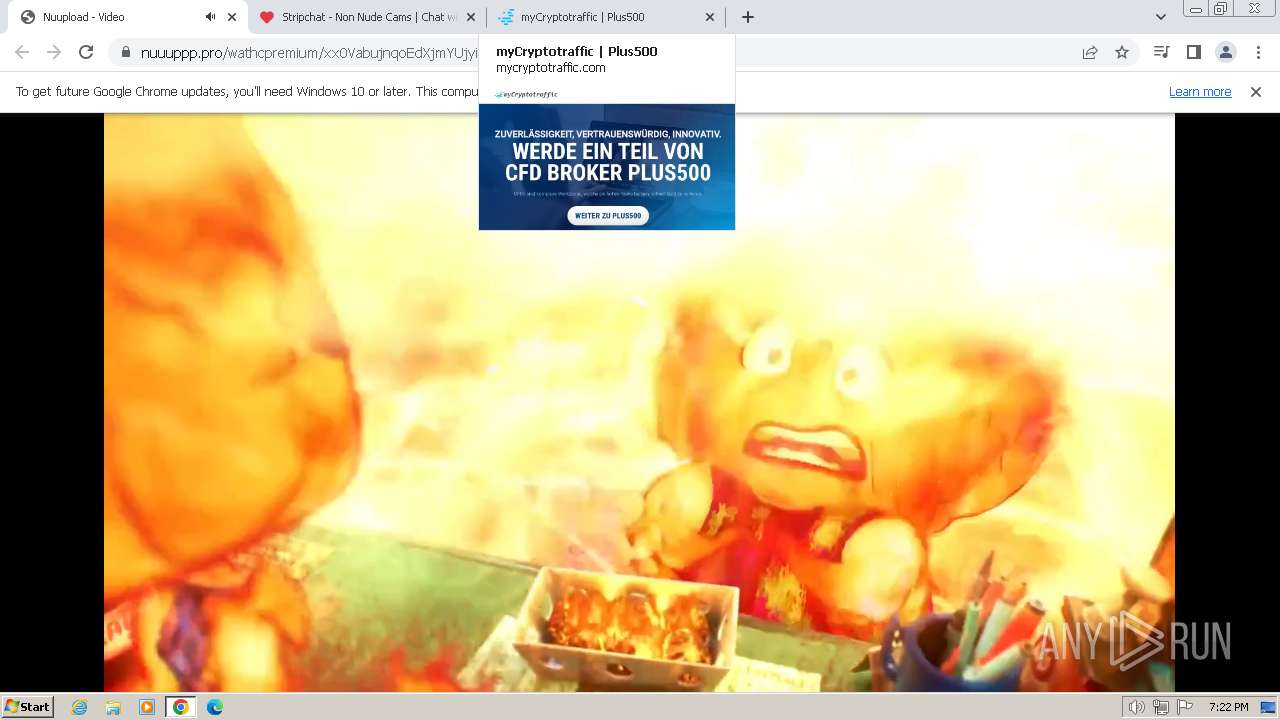Toggle the browser side panel
The image size is (1280, 720).
click(x=1193, y=52)
